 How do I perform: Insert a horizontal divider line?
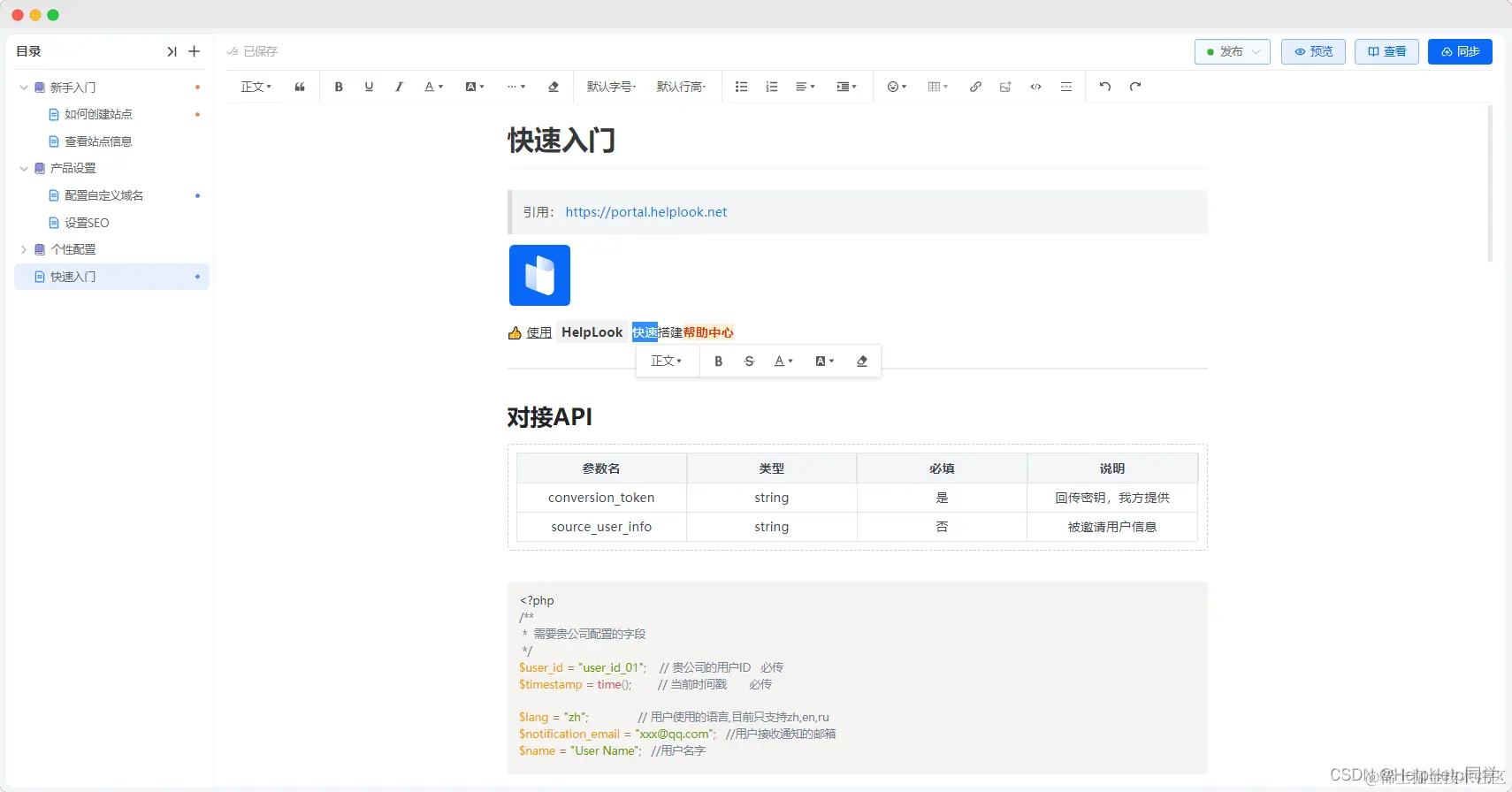[x=1066, y=87]
